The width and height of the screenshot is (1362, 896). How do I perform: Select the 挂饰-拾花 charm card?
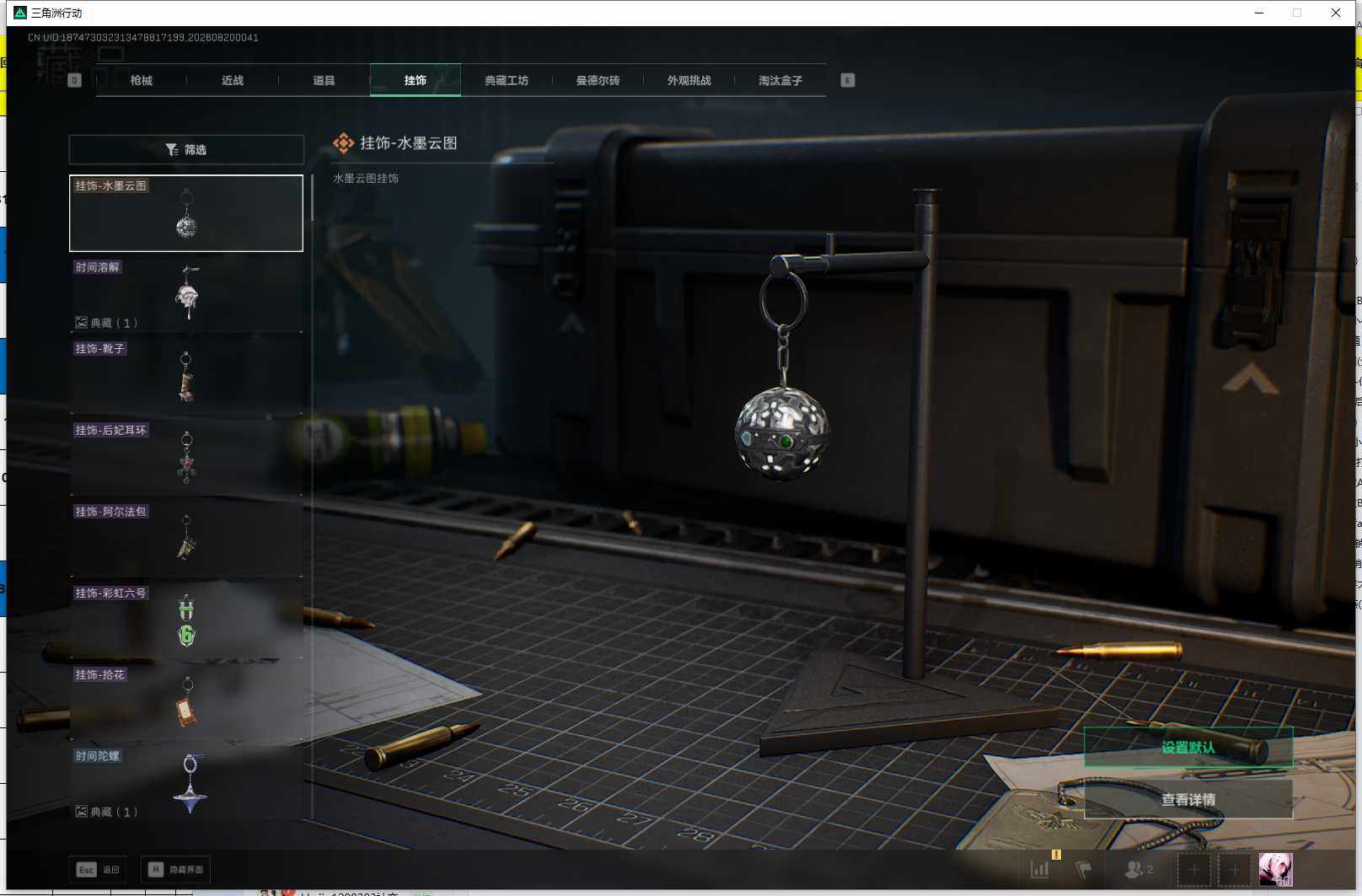(186, 702)
